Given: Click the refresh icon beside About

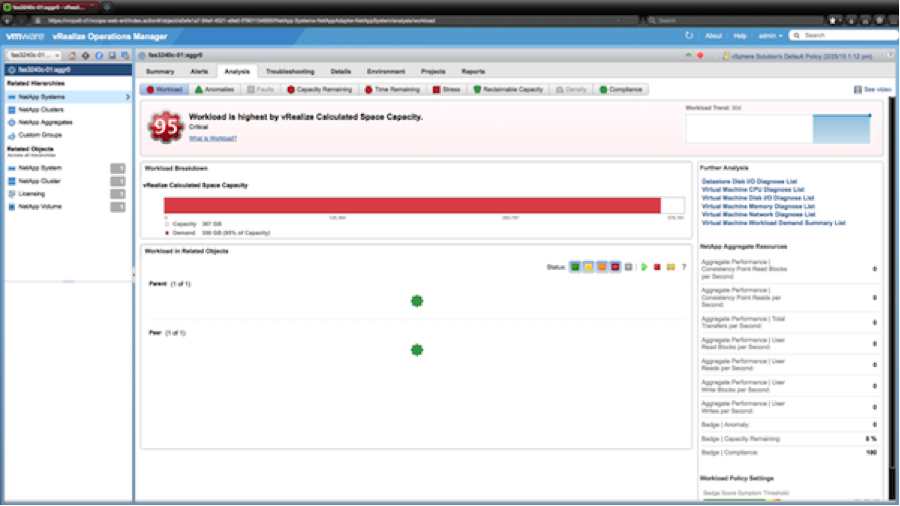Looking at the screenshot, I should point(689,36).
